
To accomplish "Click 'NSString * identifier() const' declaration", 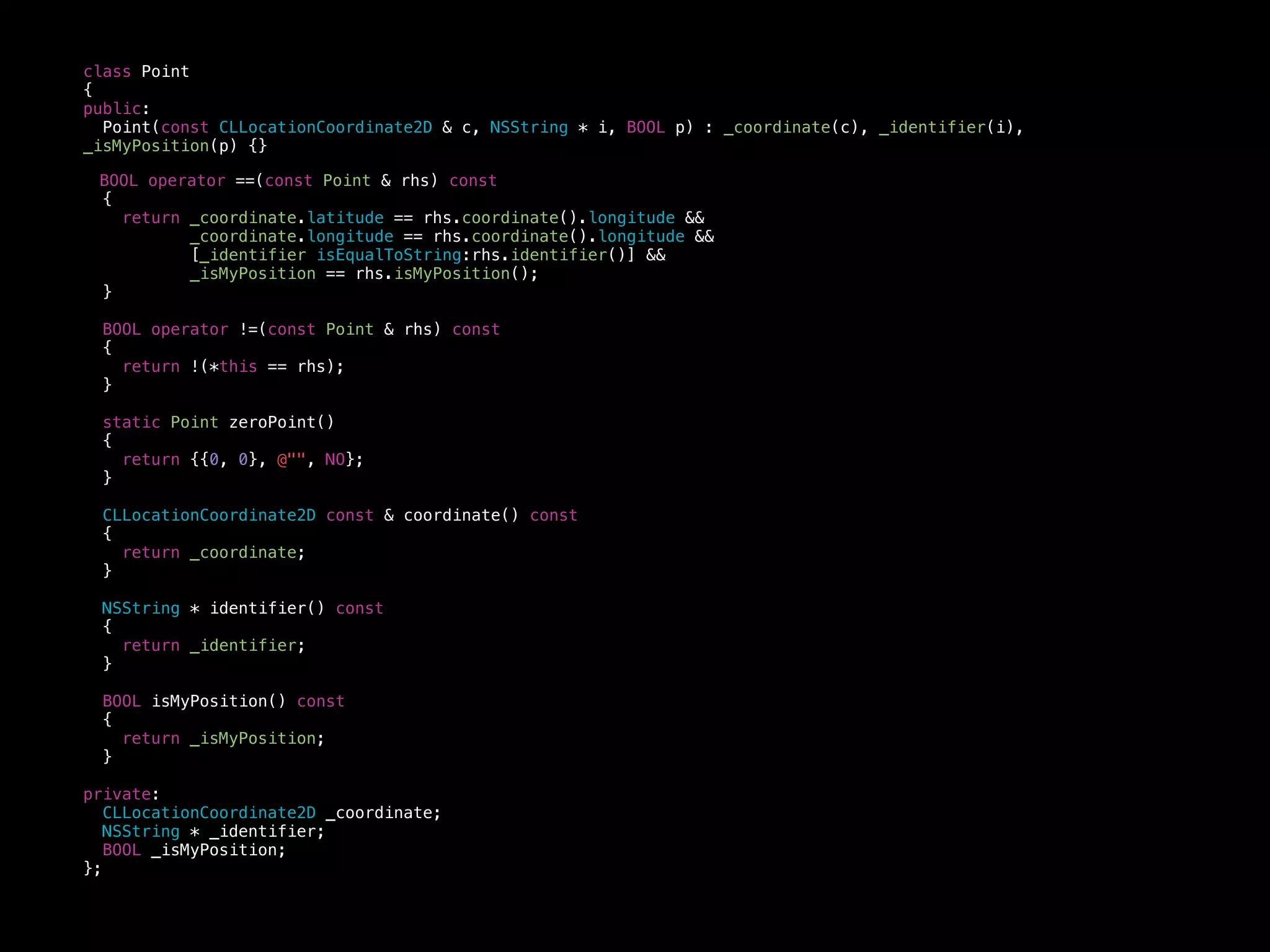I will click(242, 609).
